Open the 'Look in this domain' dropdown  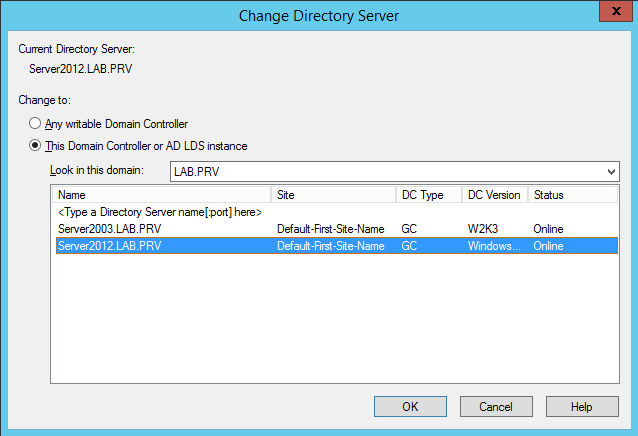[611, 172]
